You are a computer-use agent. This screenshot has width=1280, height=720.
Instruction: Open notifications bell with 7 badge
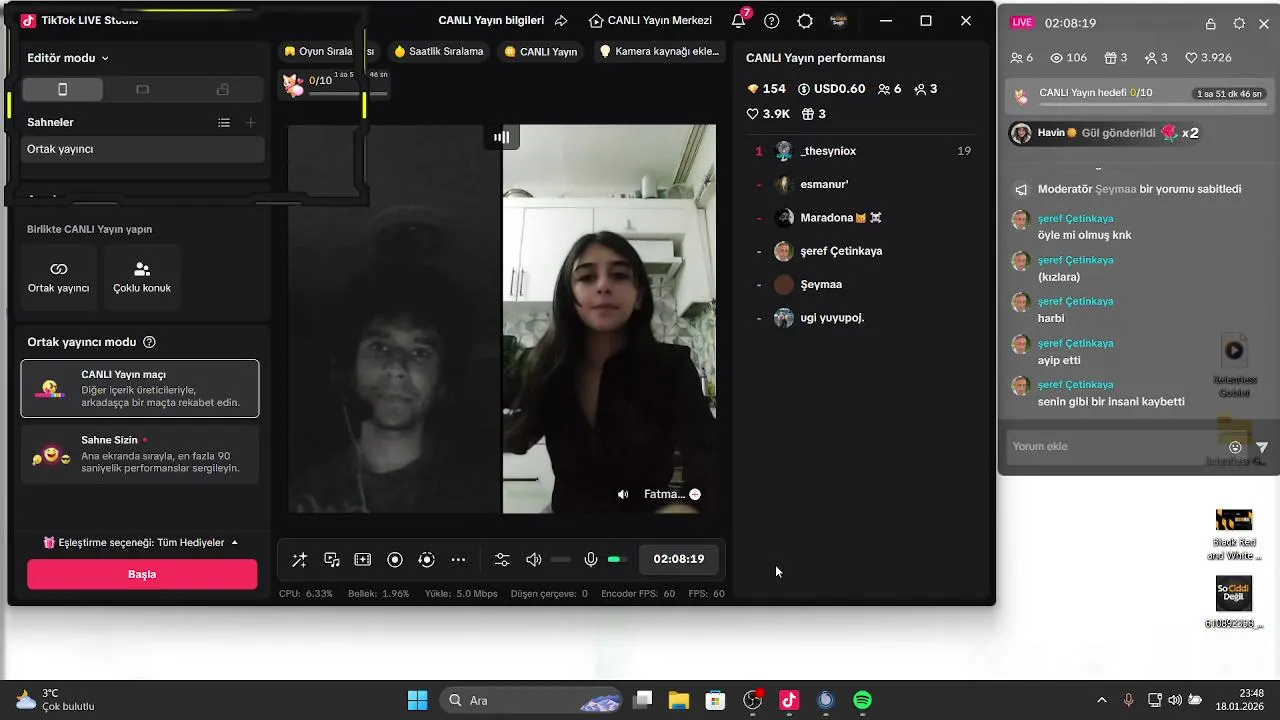point(739,20)
